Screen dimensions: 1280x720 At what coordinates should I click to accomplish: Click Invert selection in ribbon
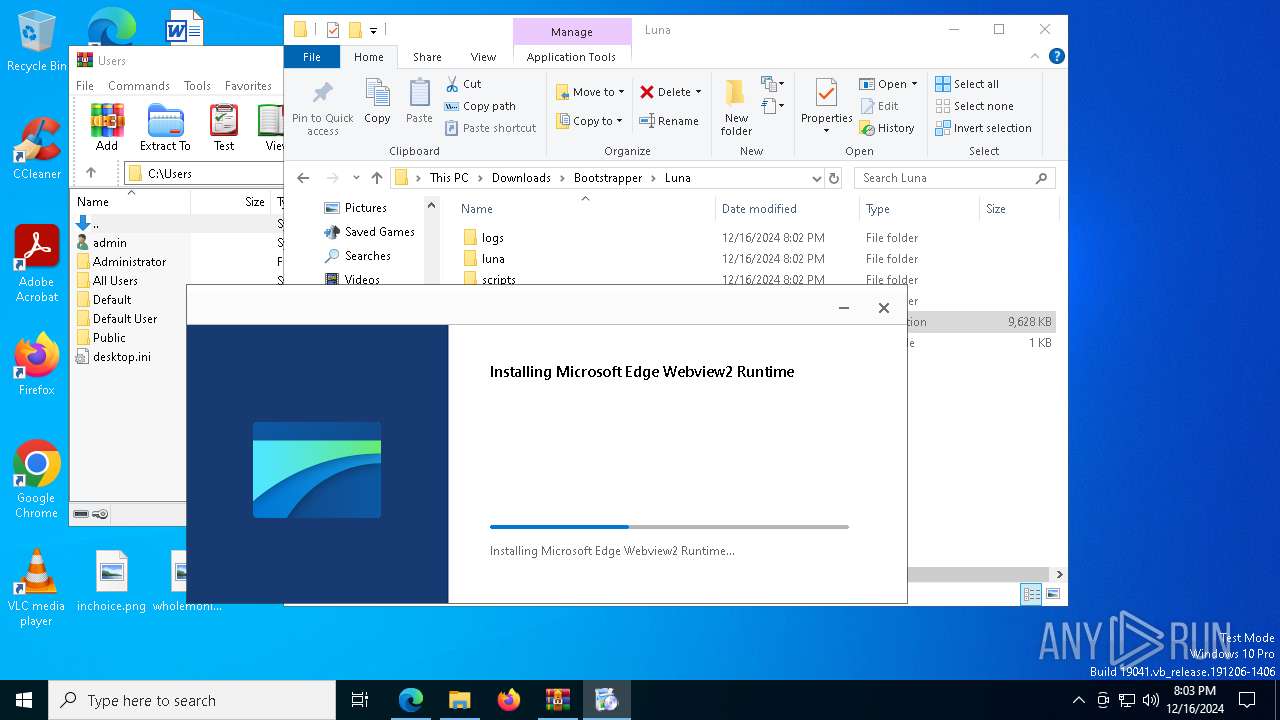coord(983,128)
